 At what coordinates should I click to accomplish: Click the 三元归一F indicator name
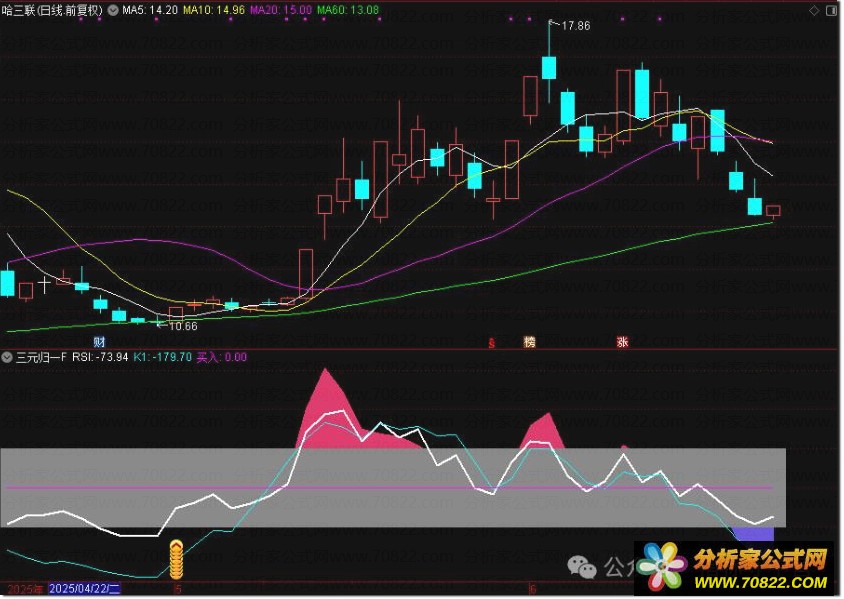(41, 357)
